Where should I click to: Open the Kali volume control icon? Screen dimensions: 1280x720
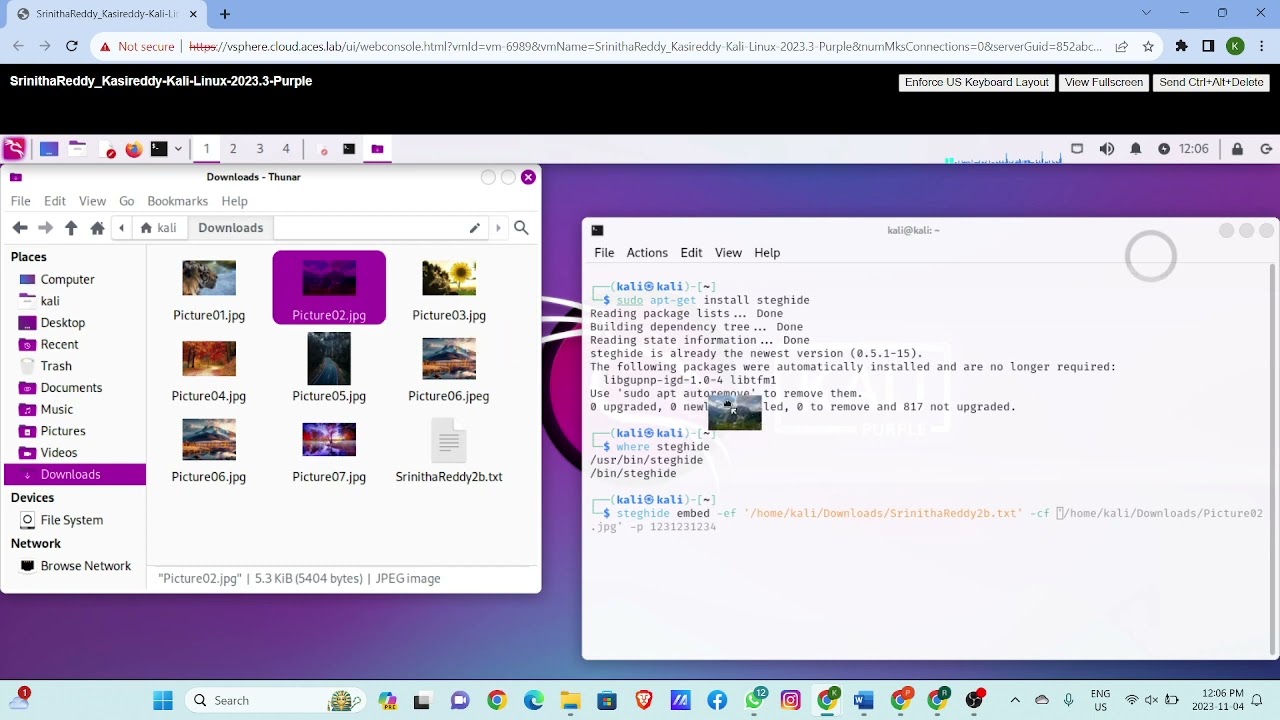[x=1107, y=149]
